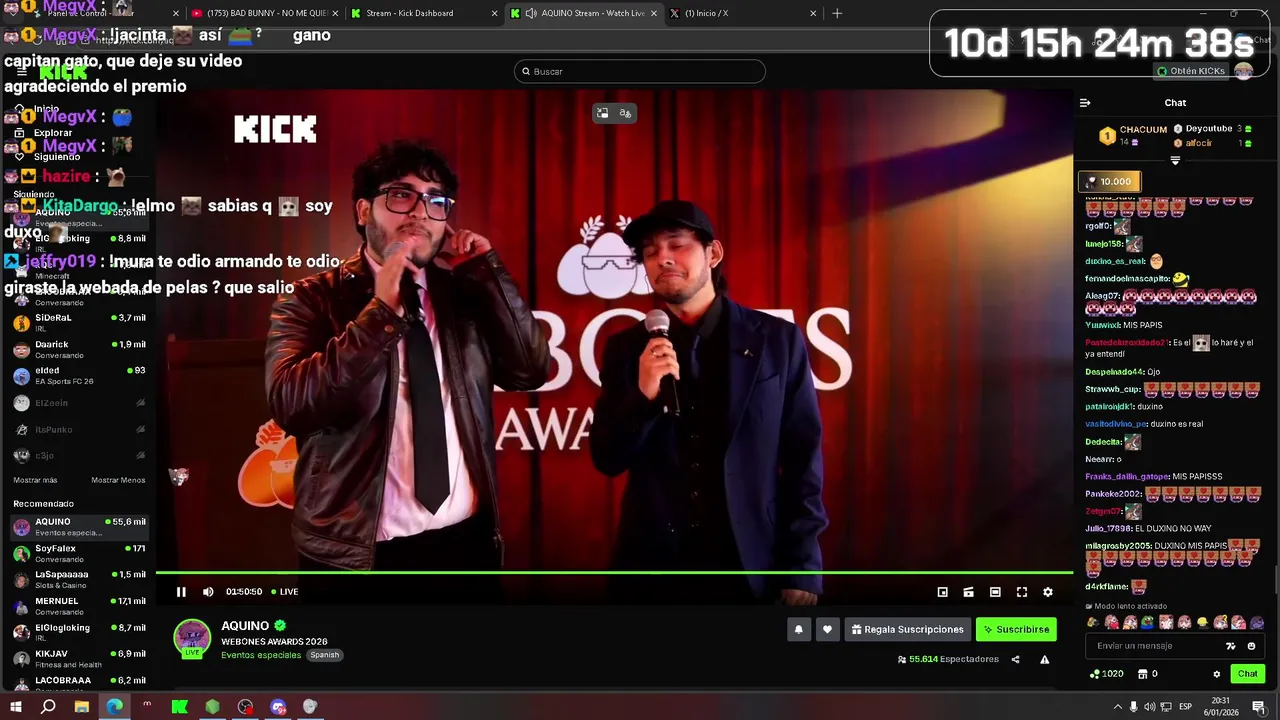Click the video progress bar
The width and height of the screenshot is (1280, 720).
click(x=614, y=573)
